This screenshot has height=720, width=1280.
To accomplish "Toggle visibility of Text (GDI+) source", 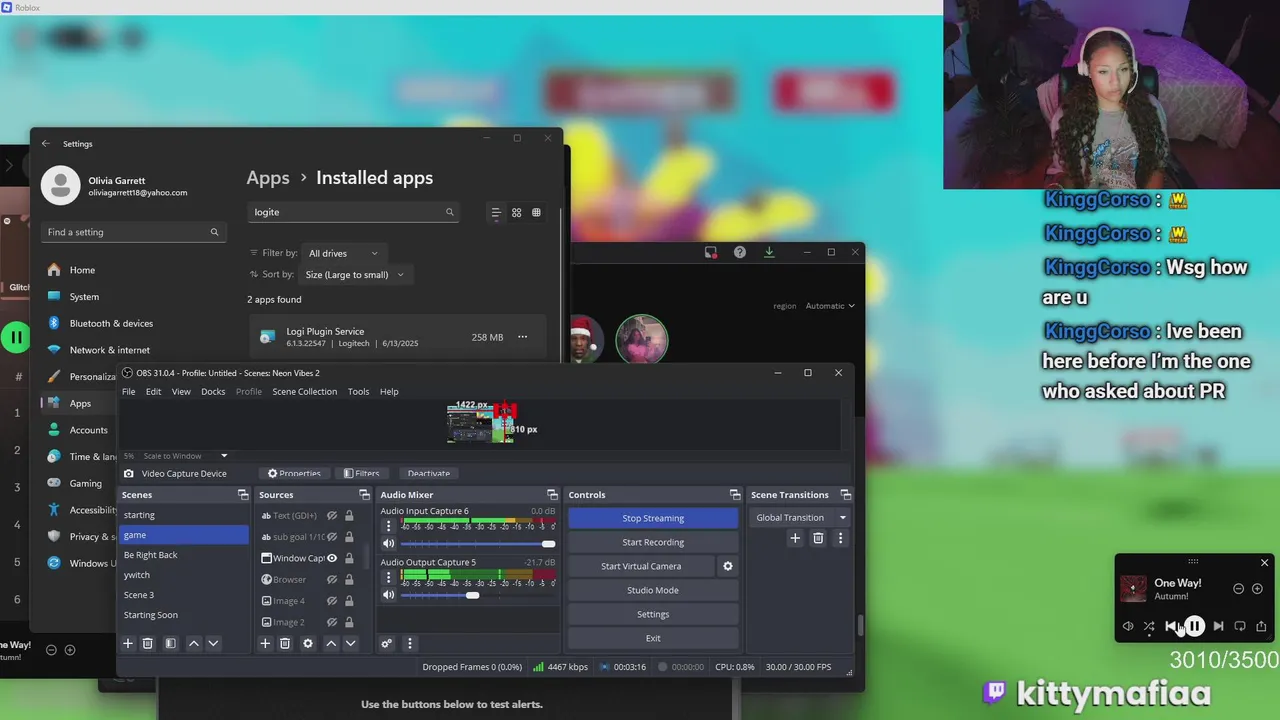I will 332,516.
